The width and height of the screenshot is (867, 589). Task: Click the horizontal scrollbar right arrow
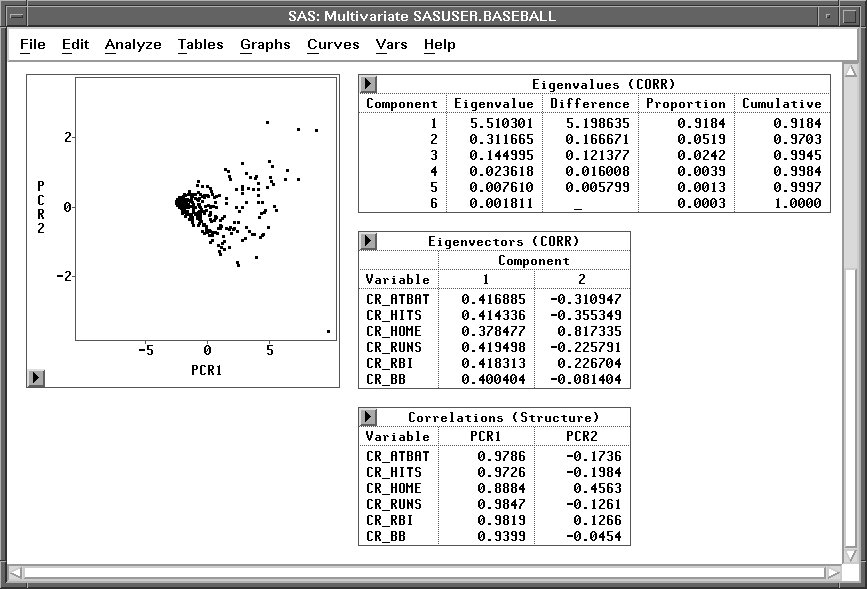835,573
